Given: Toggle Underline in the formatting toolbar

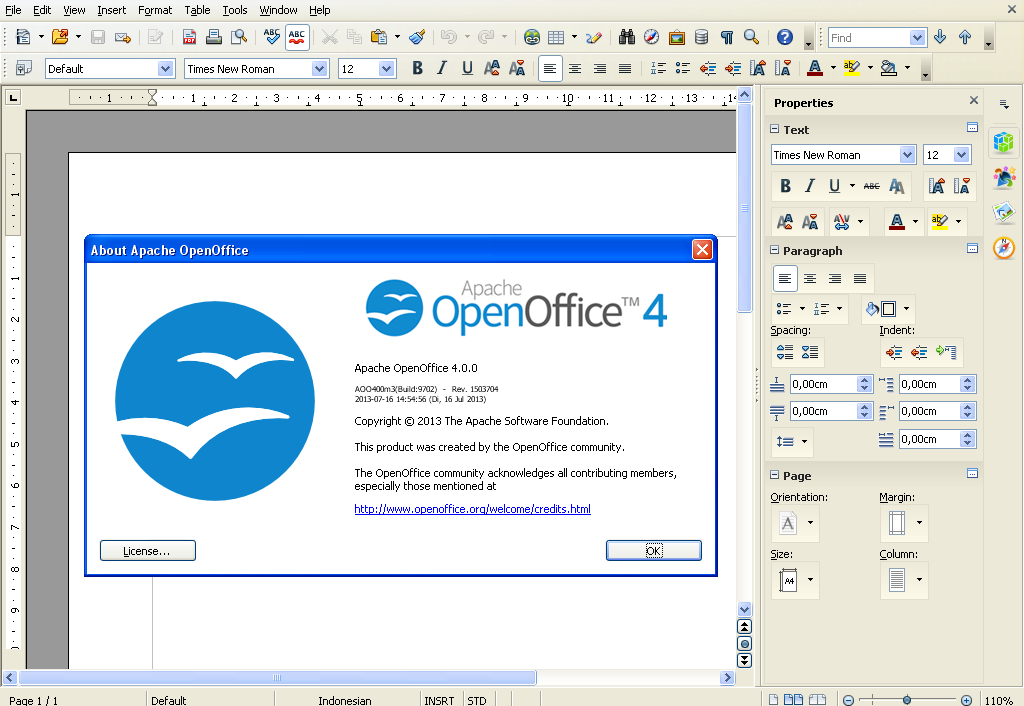Looking at the screenshot, I should point(467,68).
